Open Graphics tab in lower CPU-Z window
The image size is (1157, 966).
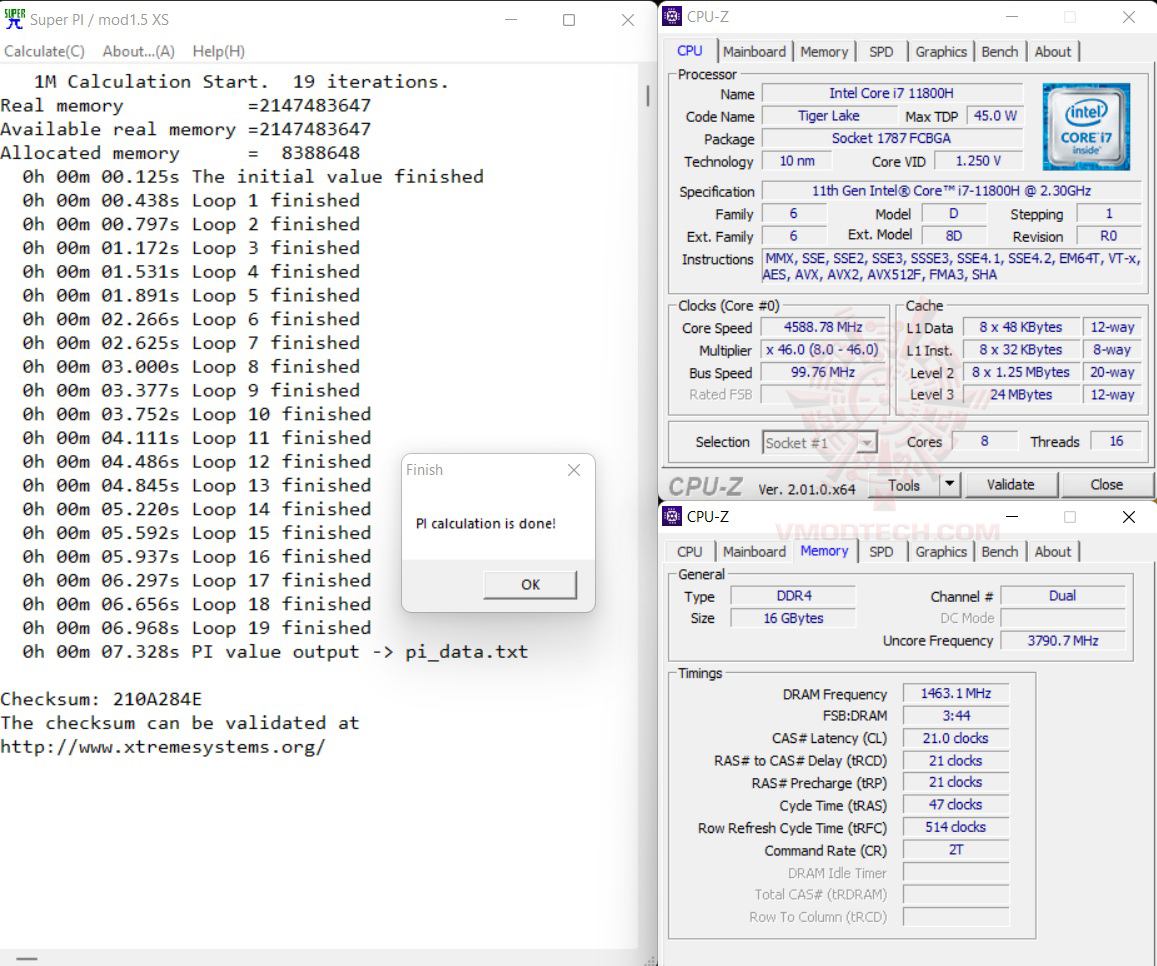941,551
